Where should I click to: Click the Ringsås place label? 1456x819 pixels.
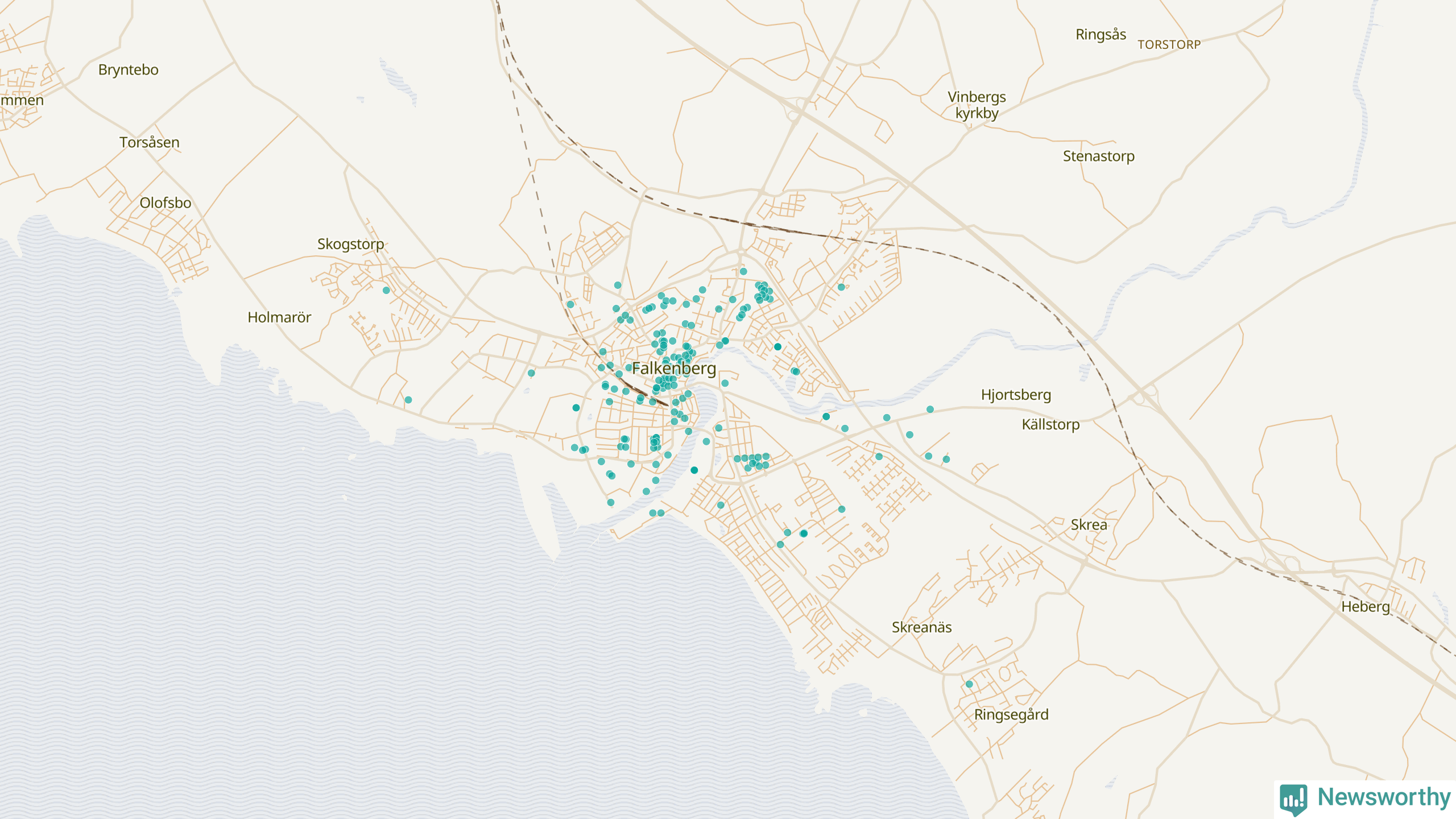[1101, 35]
